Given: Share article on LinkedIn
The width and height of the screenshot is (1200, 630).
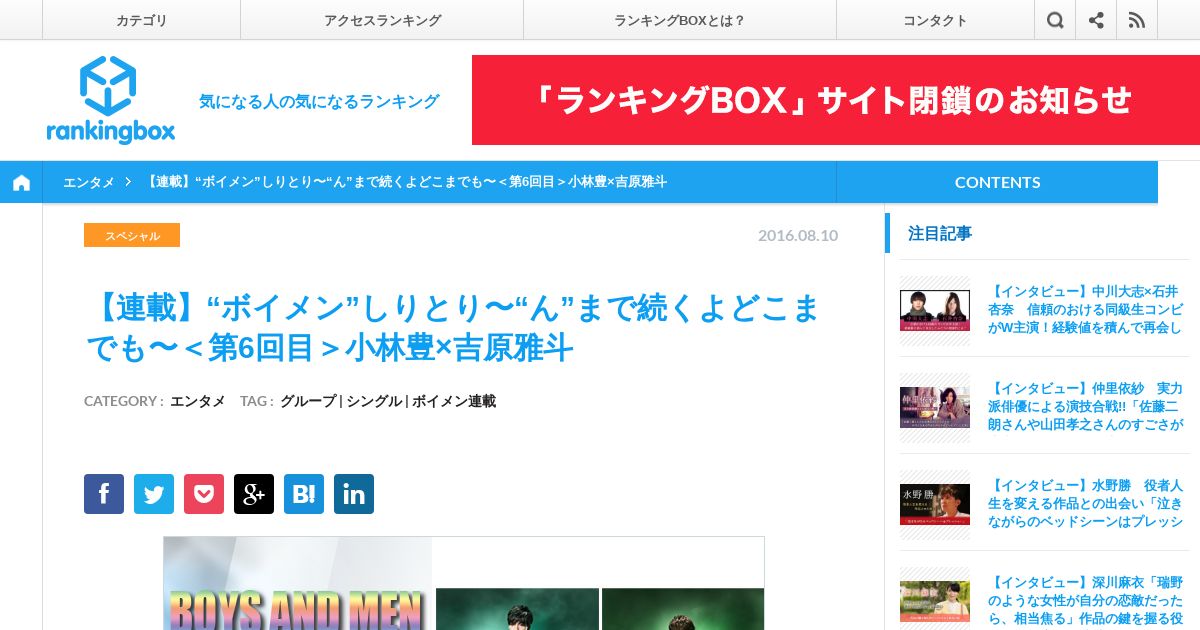Looking at the screenshot, I should (x=354, y=494).
